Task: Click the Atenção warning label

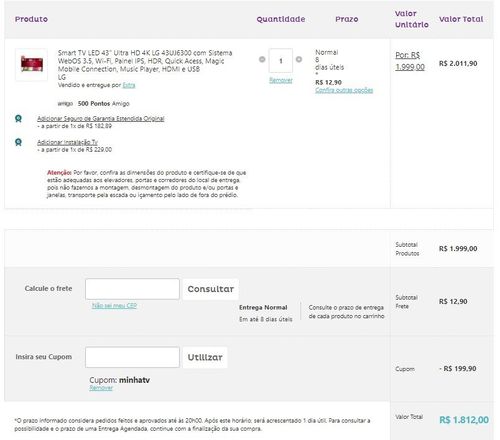Action: point(59,173)
